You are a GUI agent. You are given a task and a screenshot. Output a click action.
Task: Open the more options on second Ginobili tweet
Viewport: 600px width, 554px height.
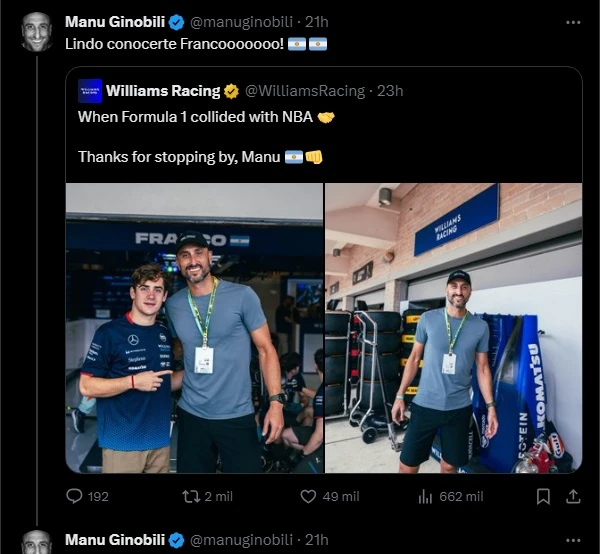(572, 540)
